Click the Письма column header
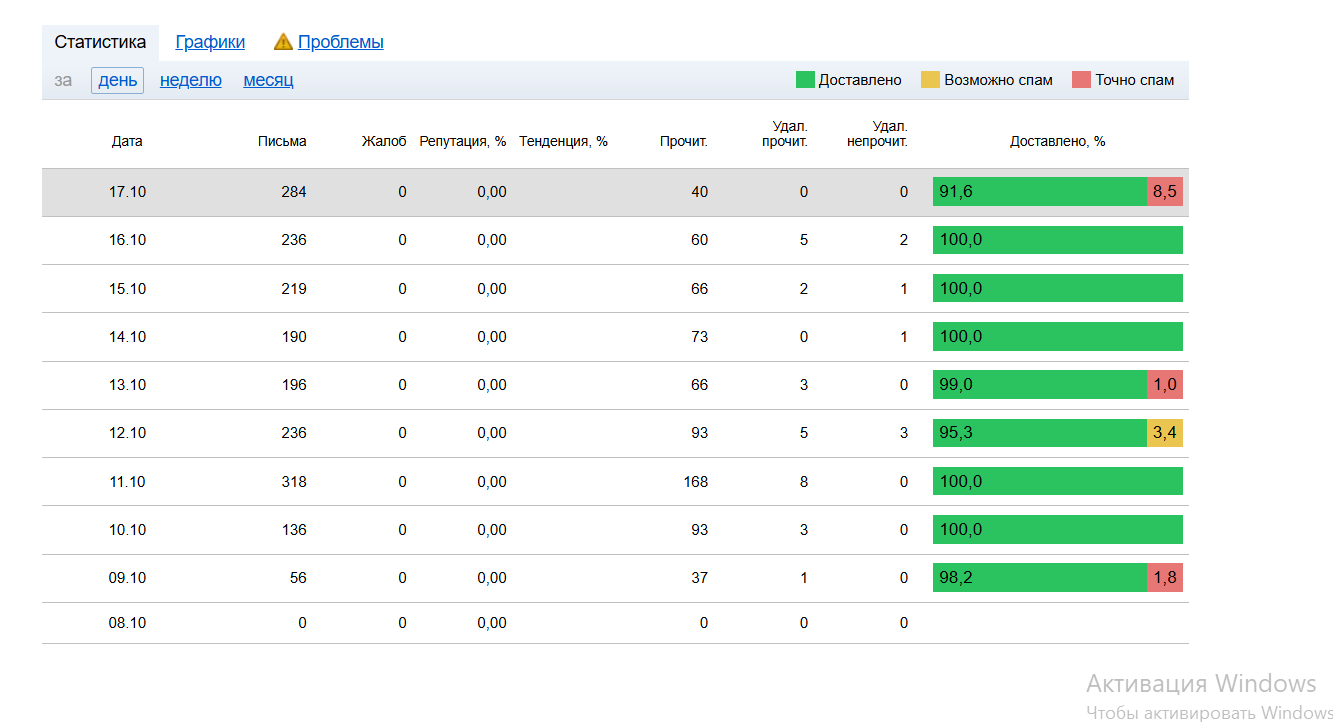The image size is (1333, 722). point(282,142)
